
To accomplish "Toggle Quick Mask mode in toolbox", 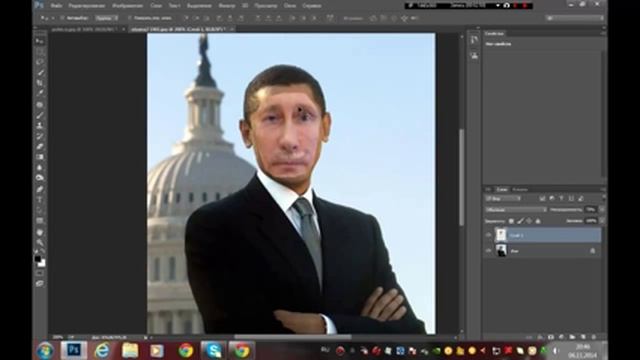I will (40, 273).
